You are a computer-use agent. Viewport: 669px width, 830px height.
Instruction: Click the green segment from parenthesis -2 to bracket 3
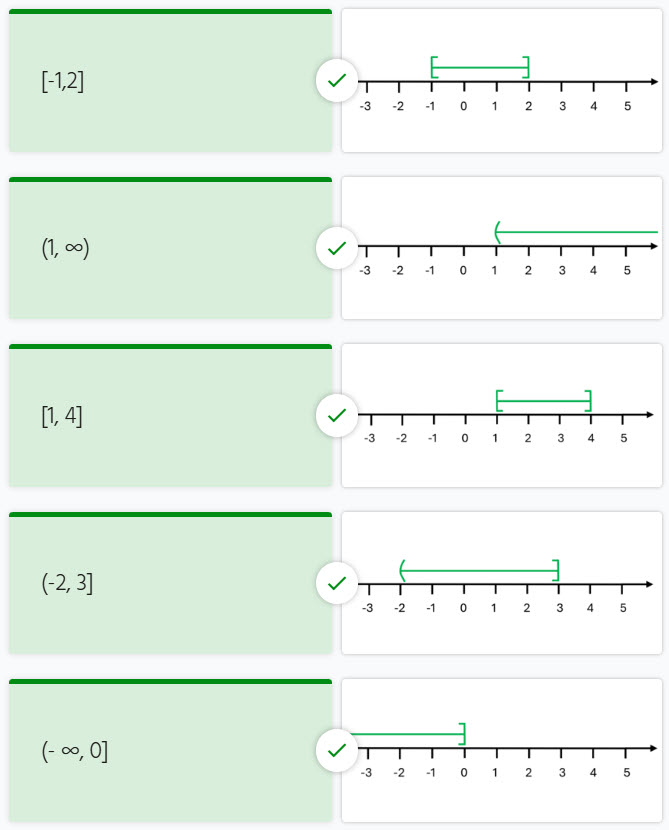tap(479, 571)
